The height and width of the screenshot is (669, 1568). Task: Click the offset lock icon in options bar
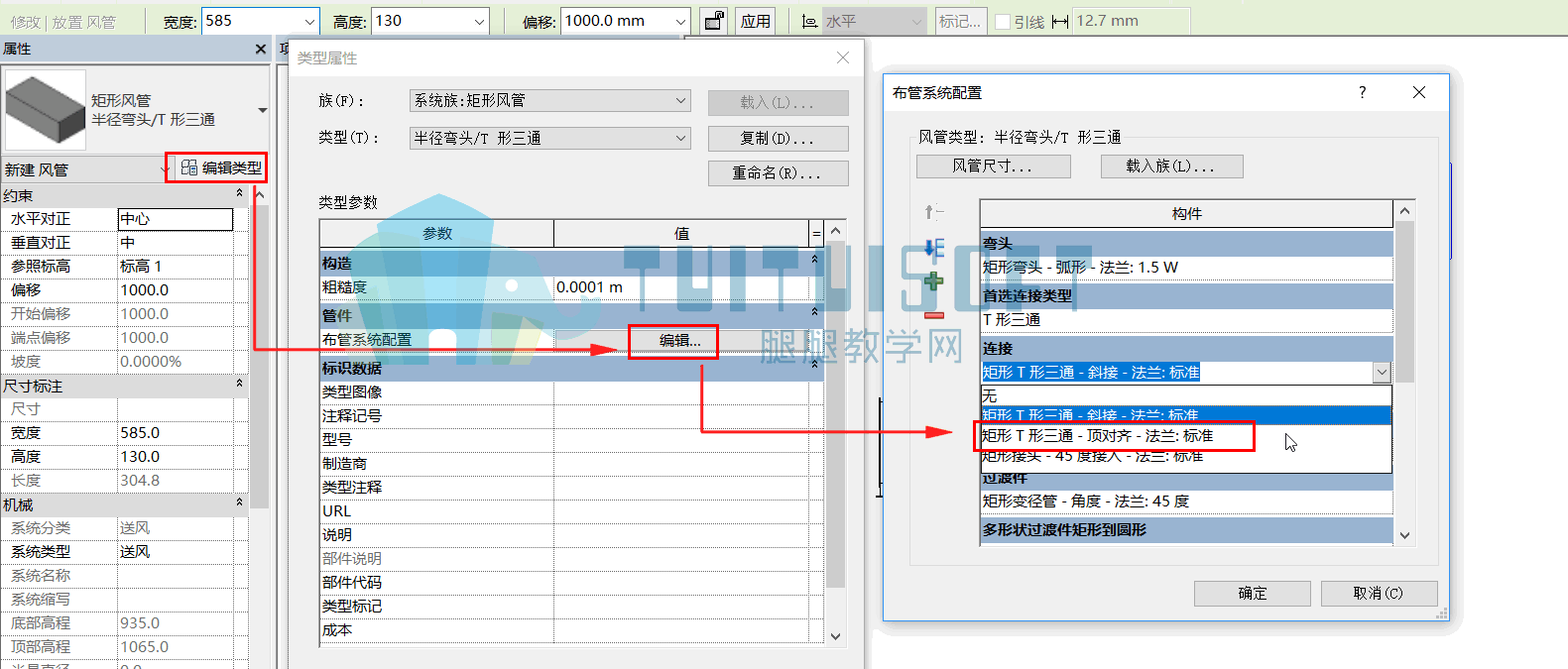(714, 21)
